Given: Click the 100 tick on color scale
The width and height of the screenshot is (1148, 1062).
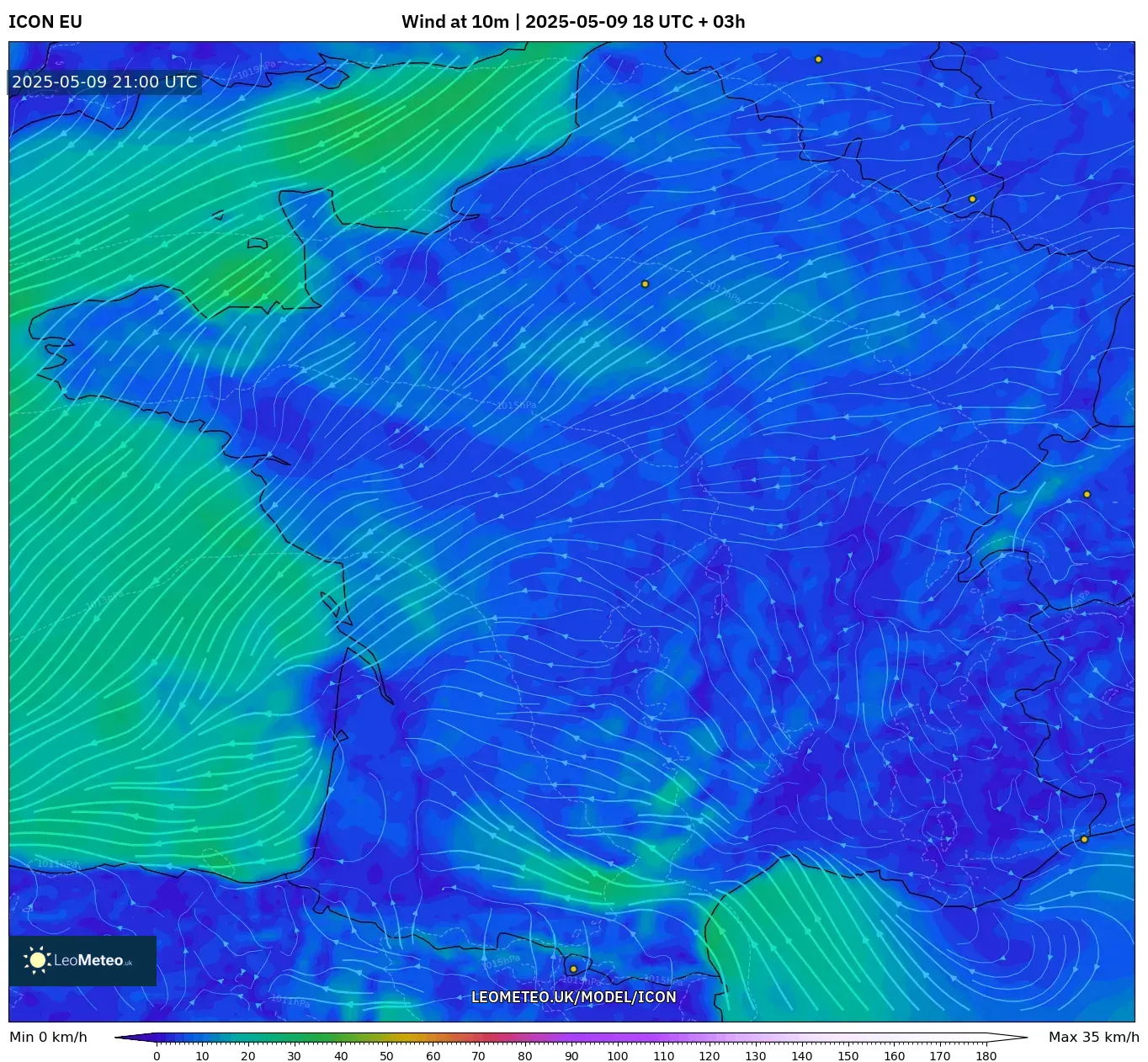Looking at the screenshot, I should 618,1056.
